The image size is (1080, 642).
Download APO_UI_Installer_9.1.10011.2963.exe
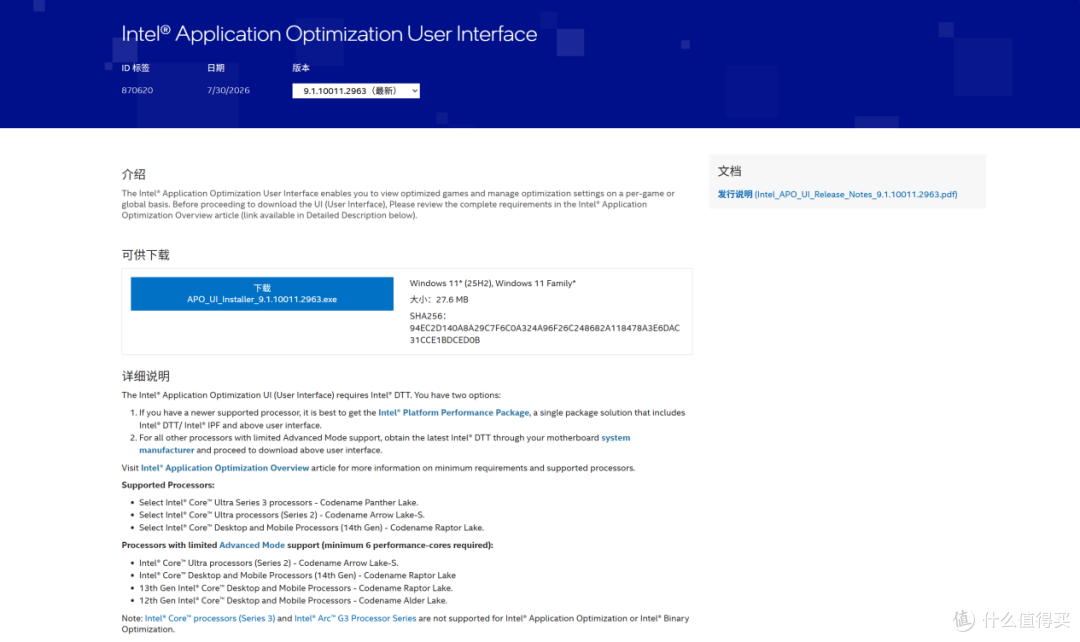click(x=262, y=294)
